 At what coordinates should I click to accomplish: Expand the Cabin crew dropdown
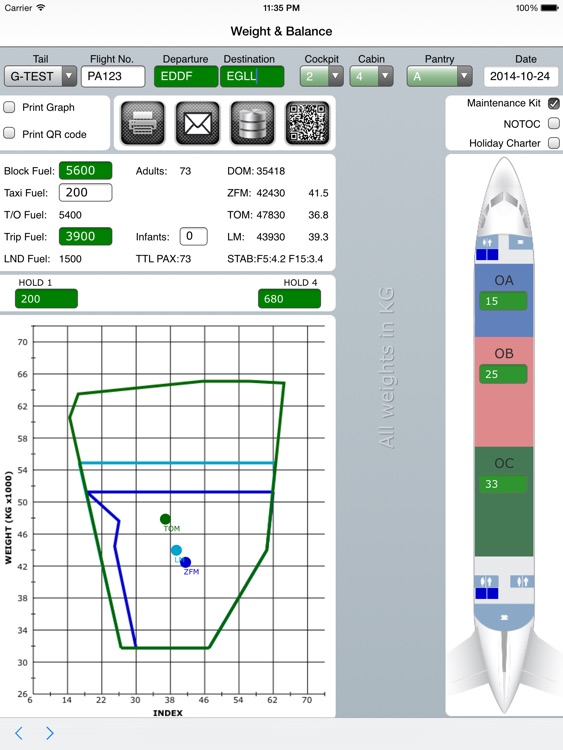(x=371, y=76)
